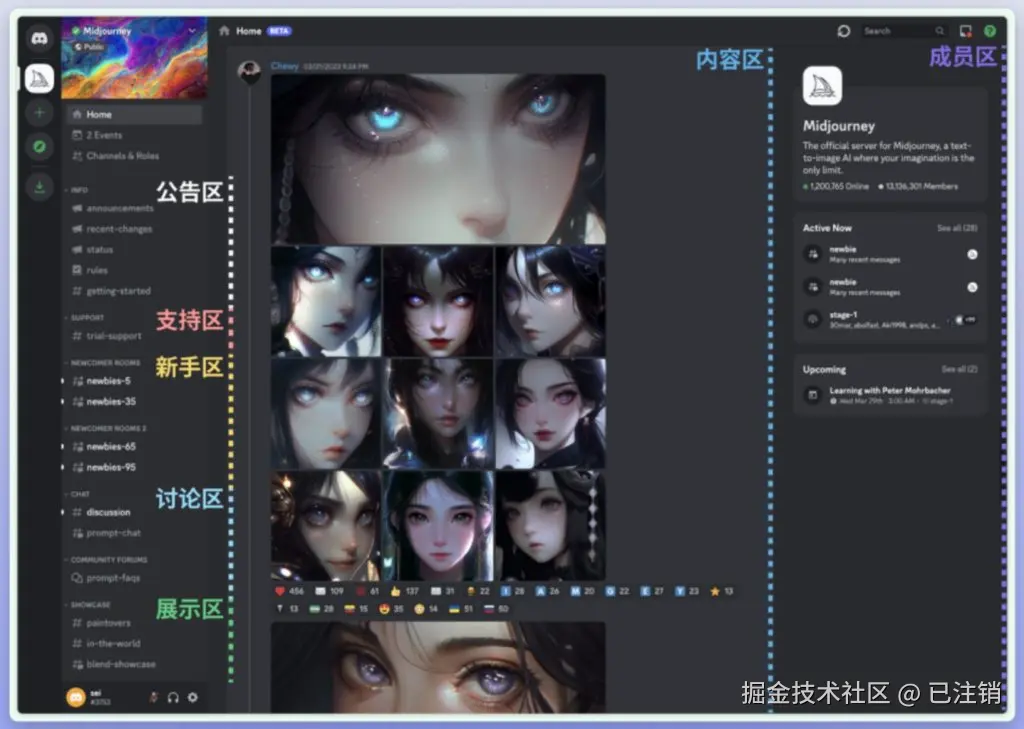Open the Learning with Peter Mohrbacher event
Screen dimensions: 1024x729
pos(889,395)
